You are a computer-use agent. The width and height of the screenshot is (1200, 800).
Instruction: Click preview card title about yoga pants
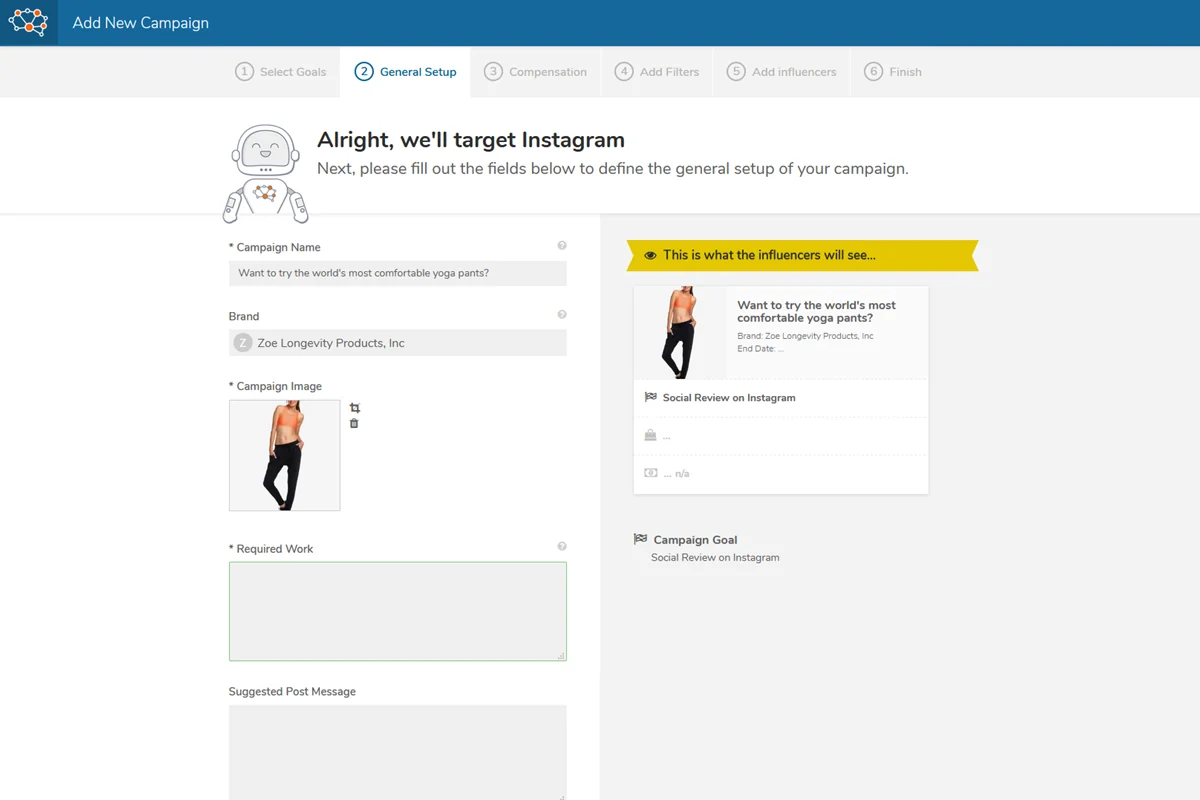[x=816, y=312]
